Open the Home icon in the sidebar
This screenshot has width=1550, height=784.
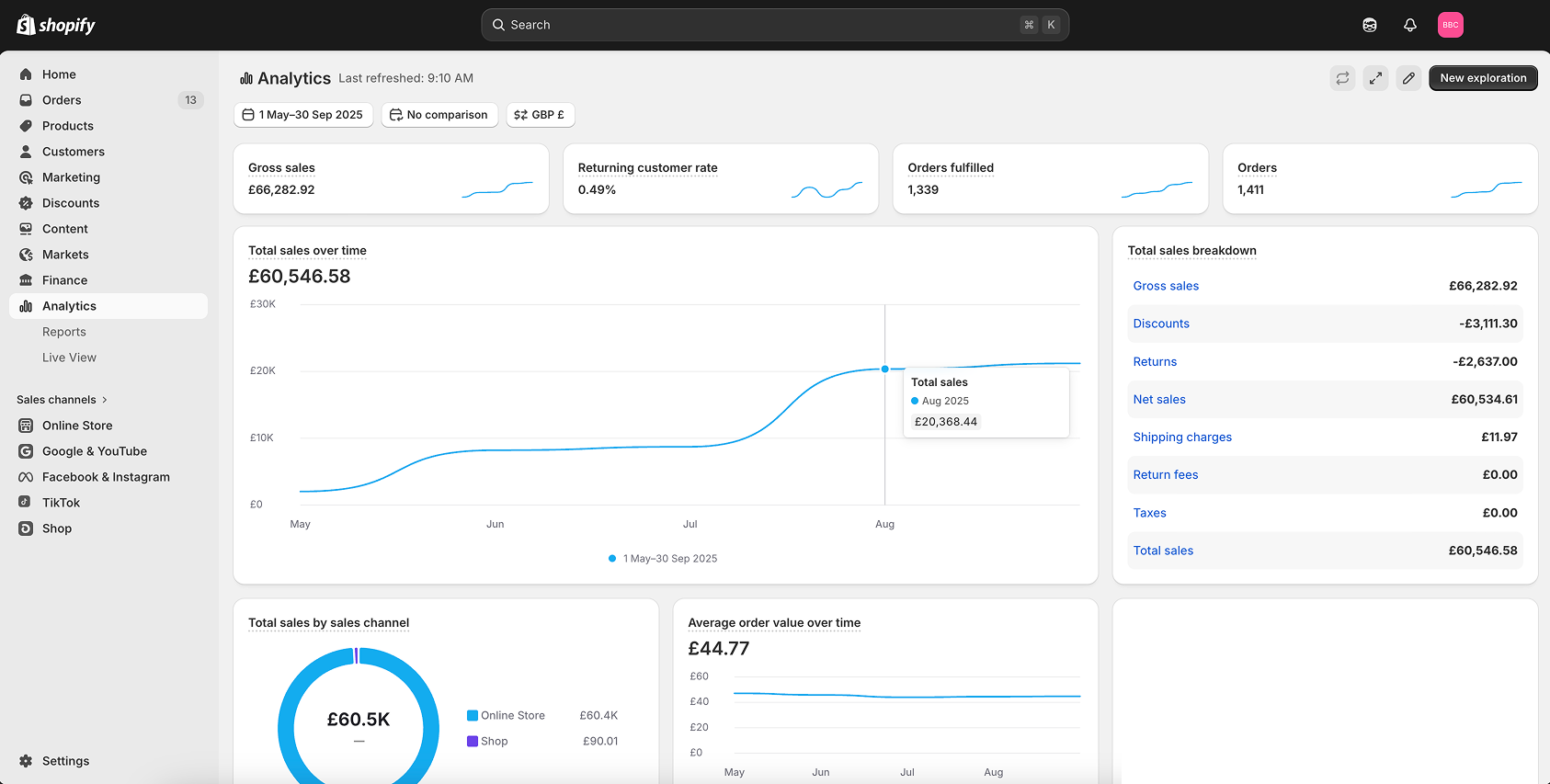[26, 74]
